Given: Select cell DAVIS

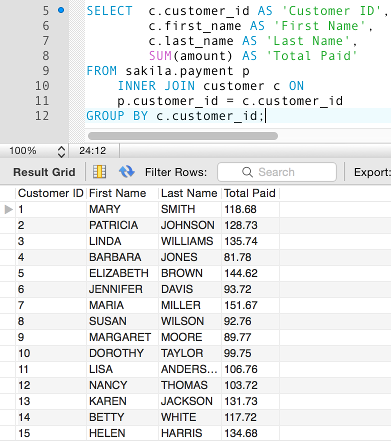Looking at the screenshot, I should (x=190, y=289).
